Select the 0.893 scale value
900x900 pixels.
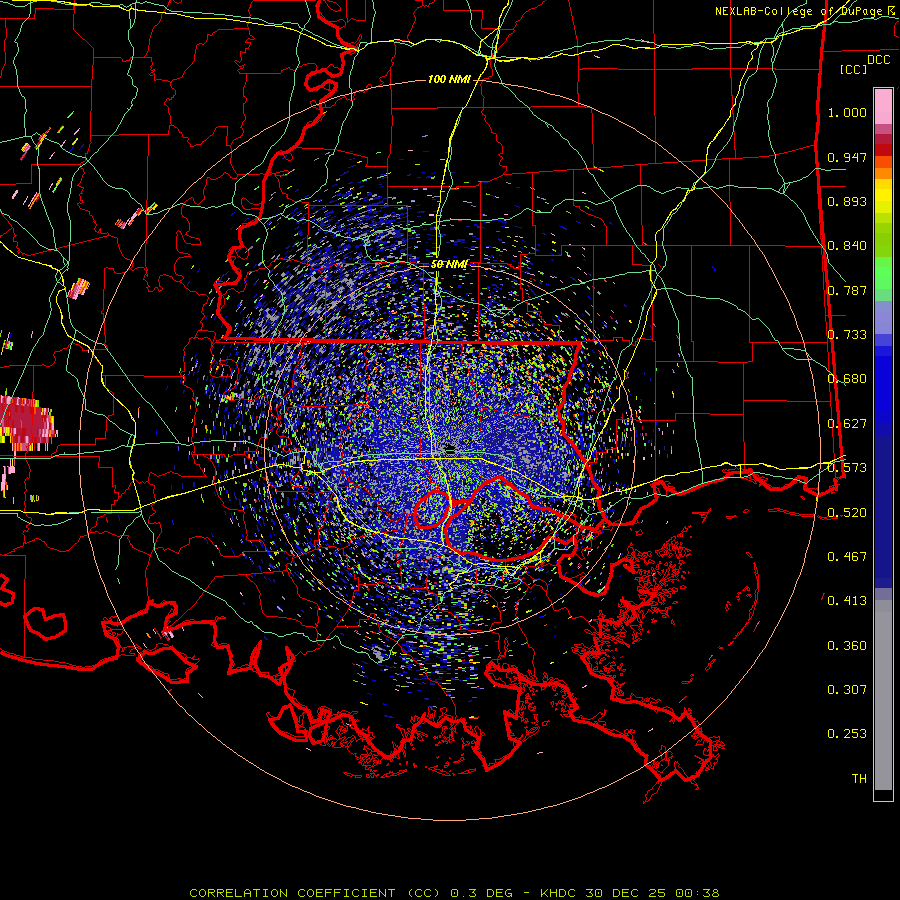[x=847, y=201]
